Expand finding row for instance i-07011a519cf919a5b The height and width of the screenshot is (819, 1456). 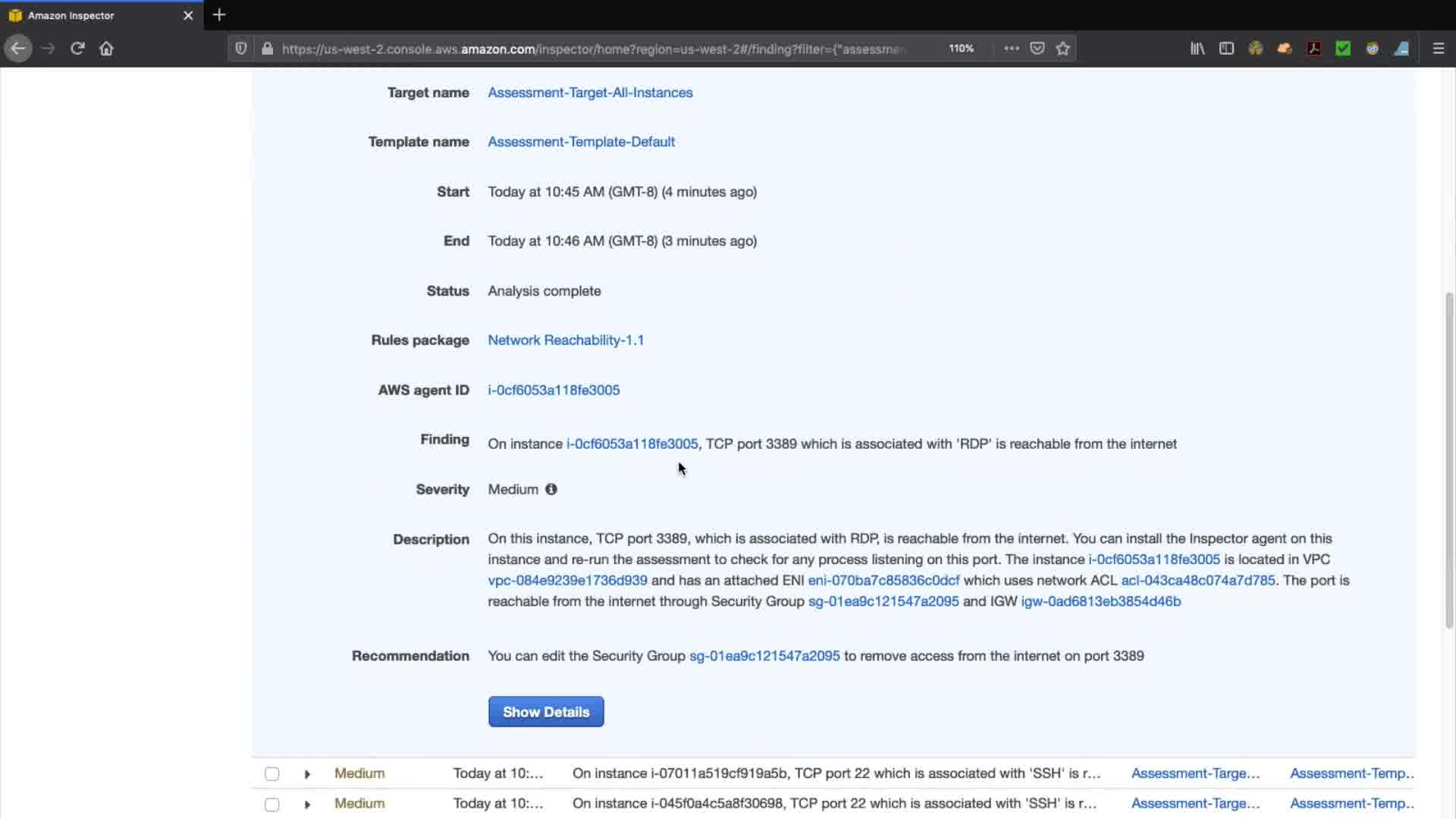point(307,774)
